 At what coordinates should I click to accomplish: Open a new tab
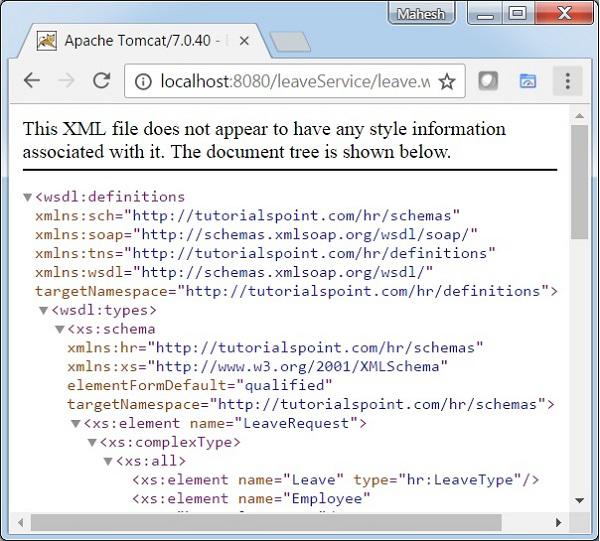click(290, 42)
